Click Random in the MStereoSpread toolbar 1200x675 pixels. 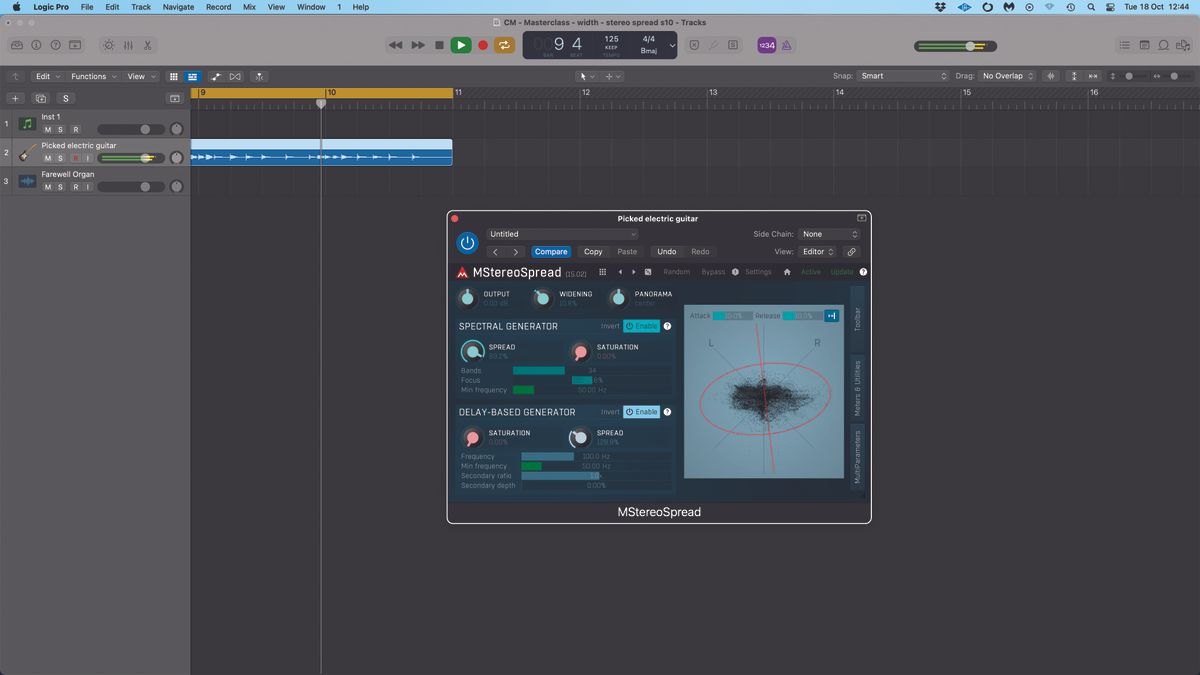pos(677,271)
